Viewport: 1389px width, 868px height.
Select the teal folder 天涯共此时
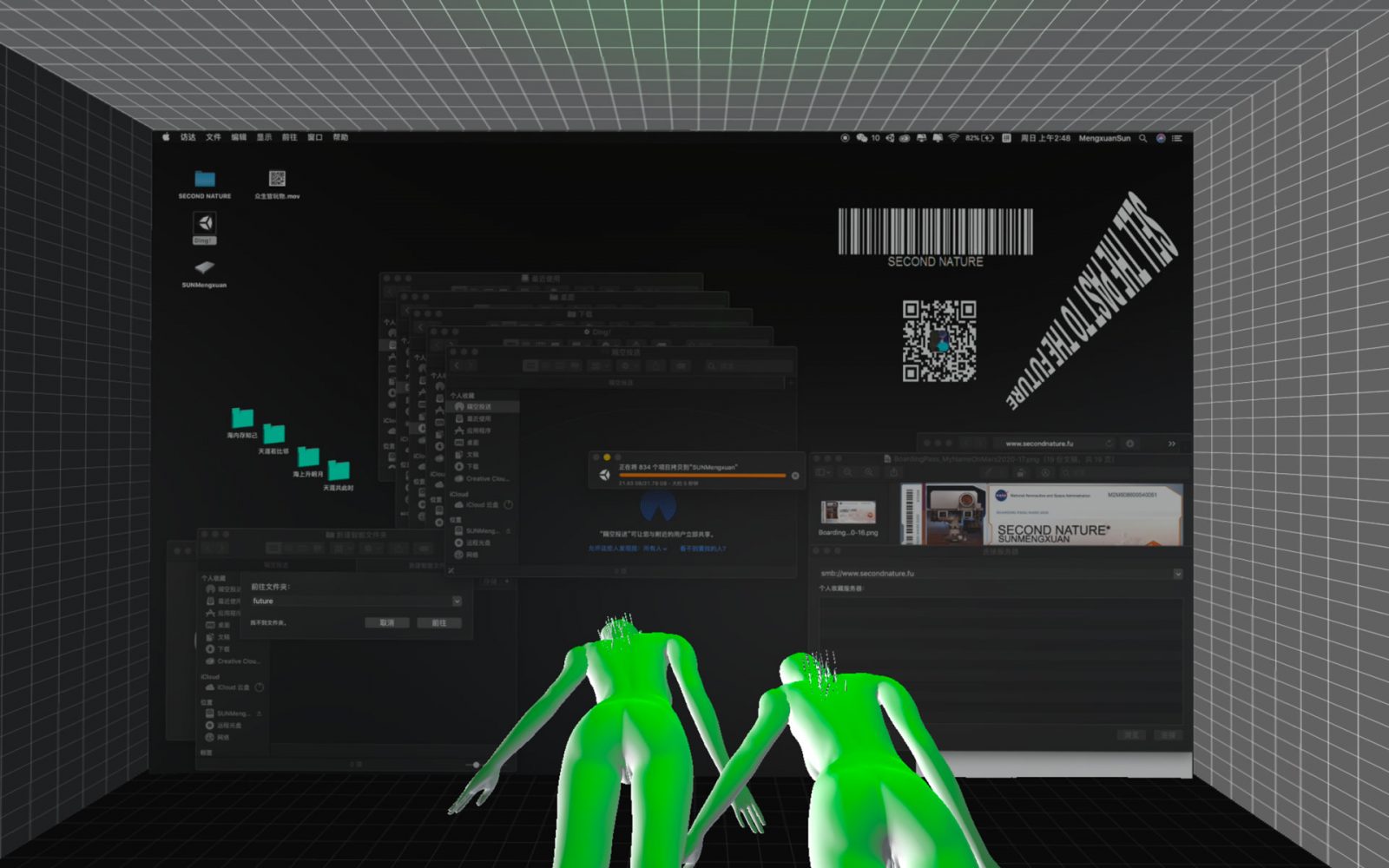point(339,476)
